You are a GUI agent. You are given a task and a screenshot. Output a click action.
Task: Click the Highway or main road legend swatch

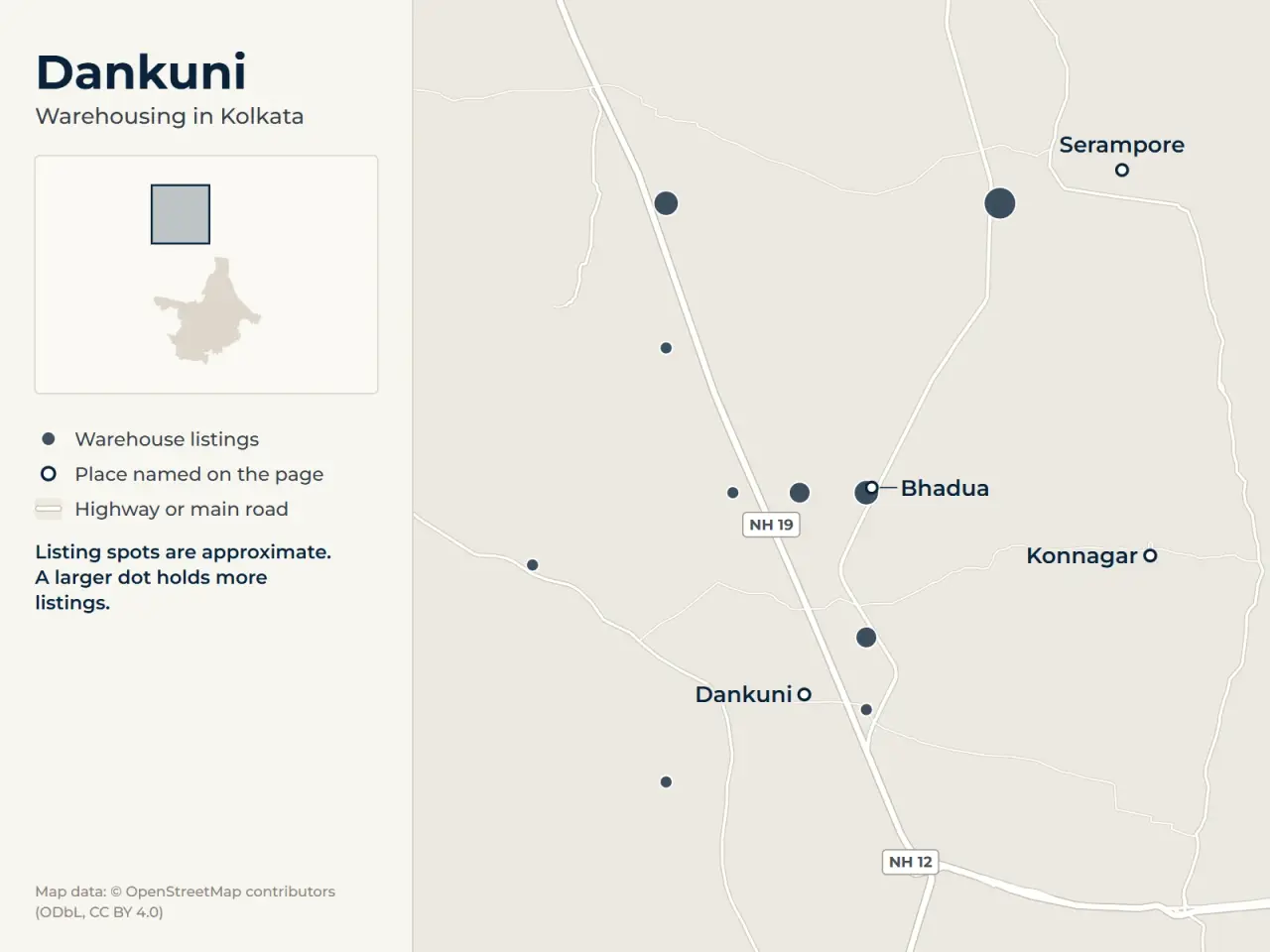(48, 509)
